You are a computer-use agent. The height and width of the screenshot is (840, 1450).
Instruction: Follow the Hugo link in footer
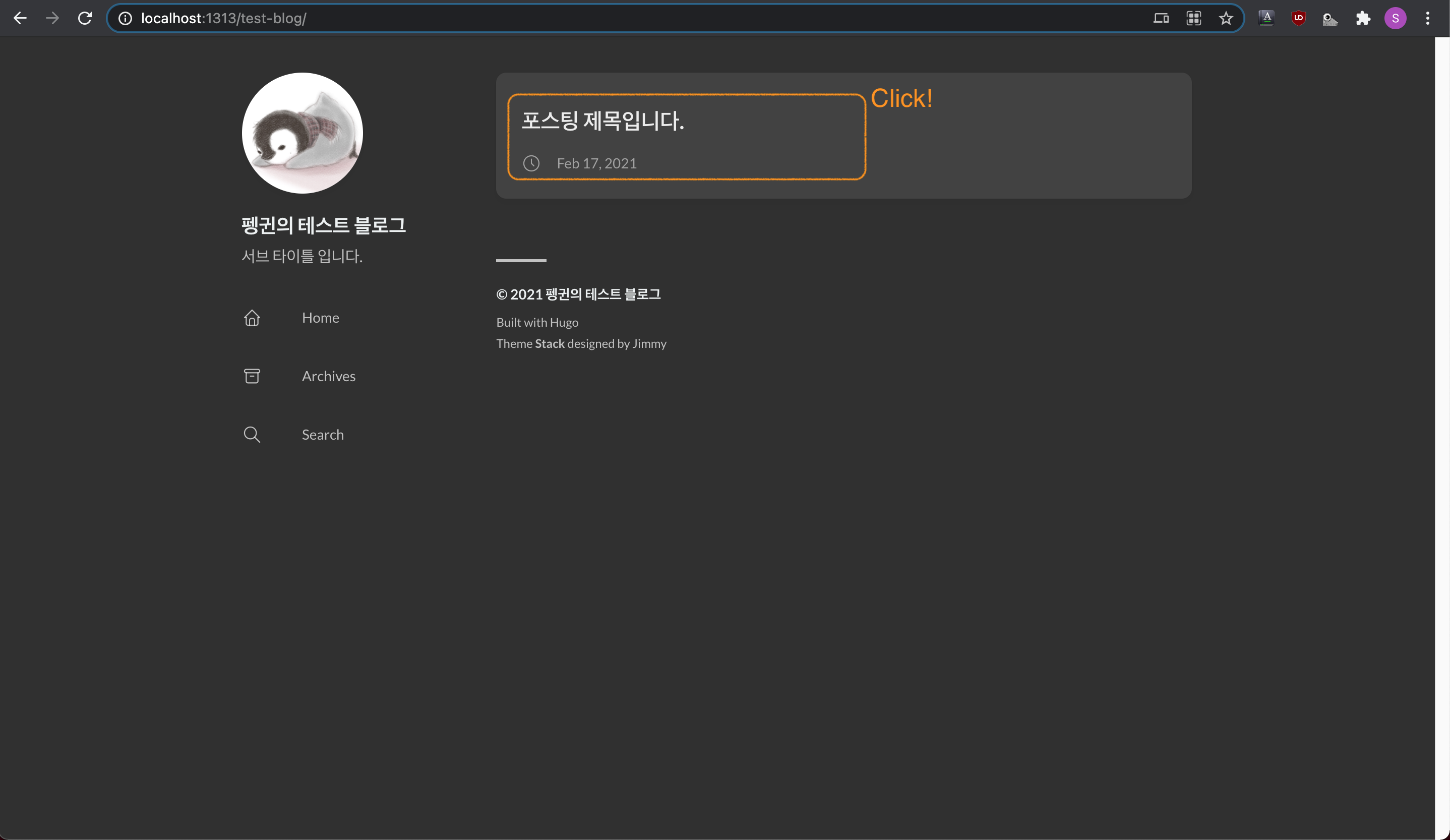click(x=563, y=322)
